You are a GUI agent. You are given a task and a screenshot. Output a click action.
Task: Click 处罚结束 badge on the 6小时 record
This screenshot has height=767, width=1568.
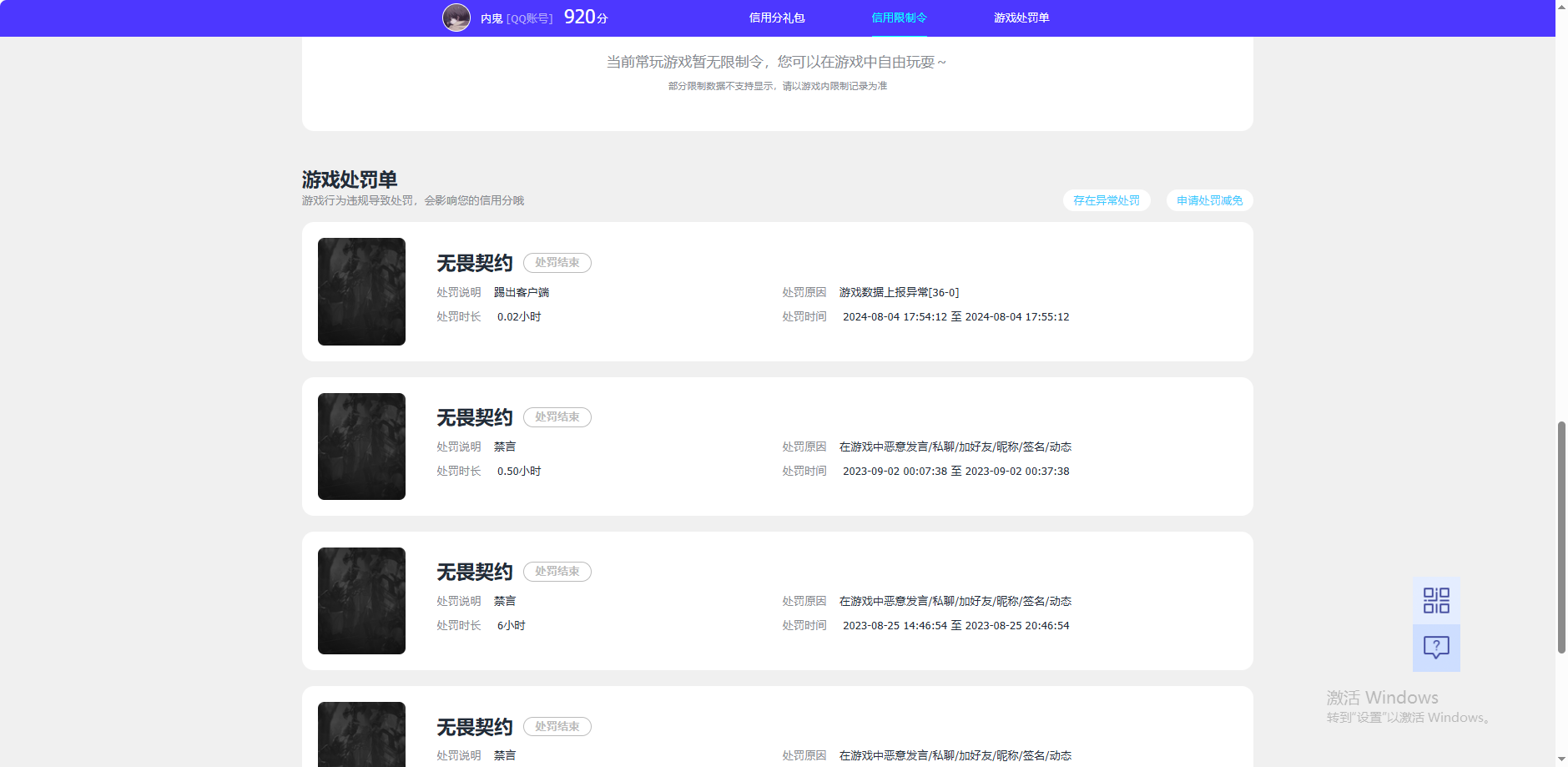(557, 572)
